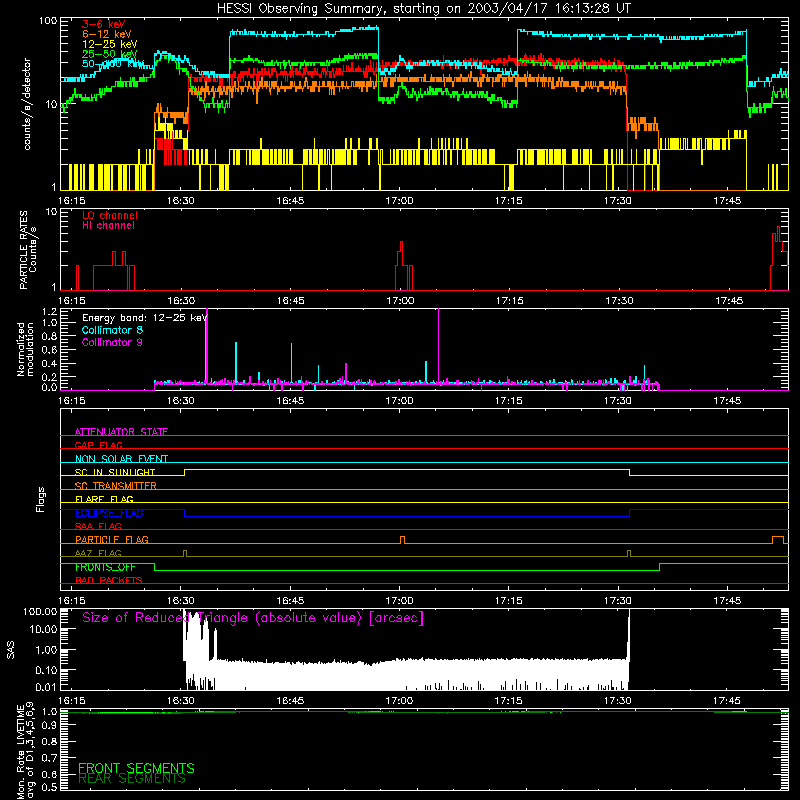Click the REAR SEGMENTS legend text
The width and height of the screenshot is (800, 800).
pyautogui.click(x=132, y=779)
